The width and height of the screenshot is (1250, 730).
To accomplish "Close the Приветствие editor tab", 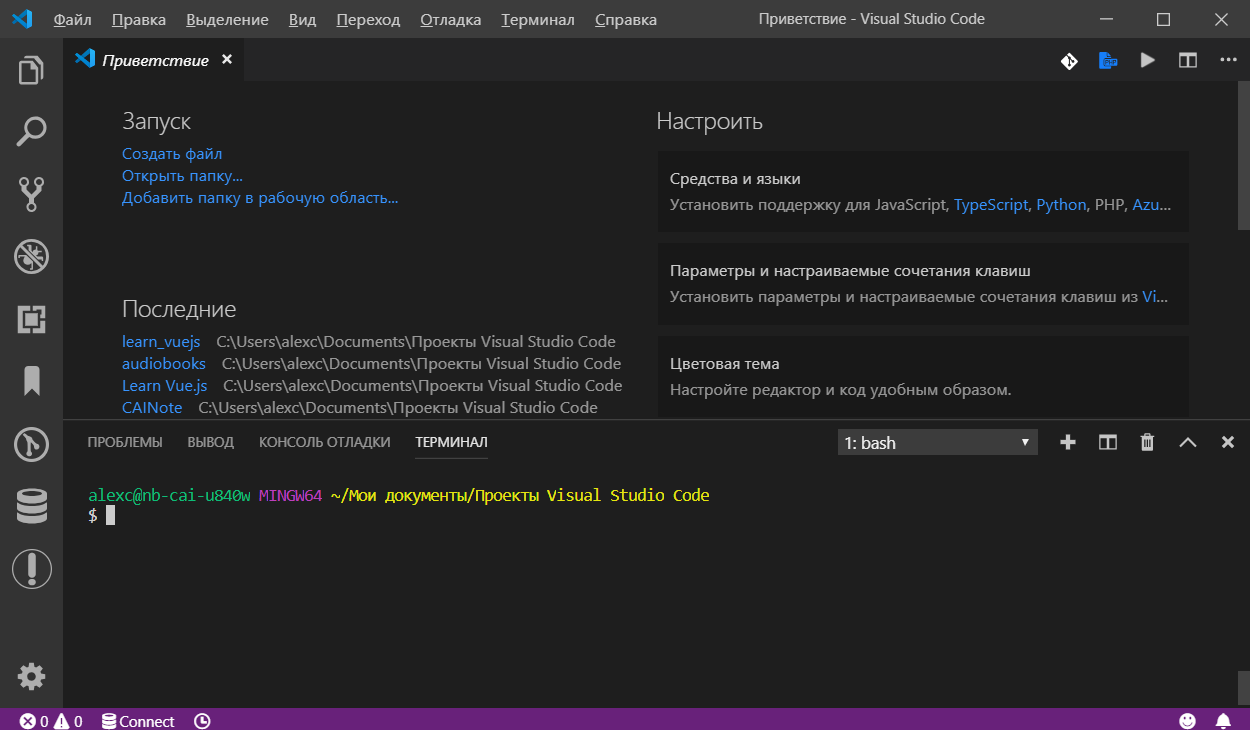I will [x=227, y=60].
